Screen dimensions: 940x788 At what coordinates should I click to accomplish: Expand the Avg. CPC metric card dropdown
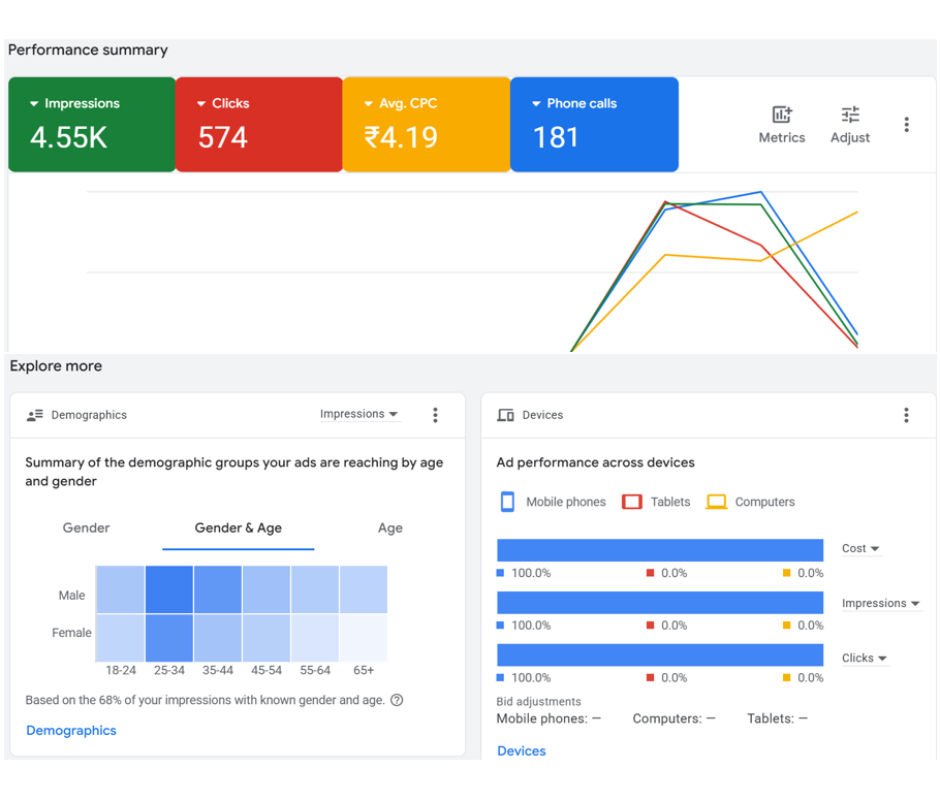(369, 104)
